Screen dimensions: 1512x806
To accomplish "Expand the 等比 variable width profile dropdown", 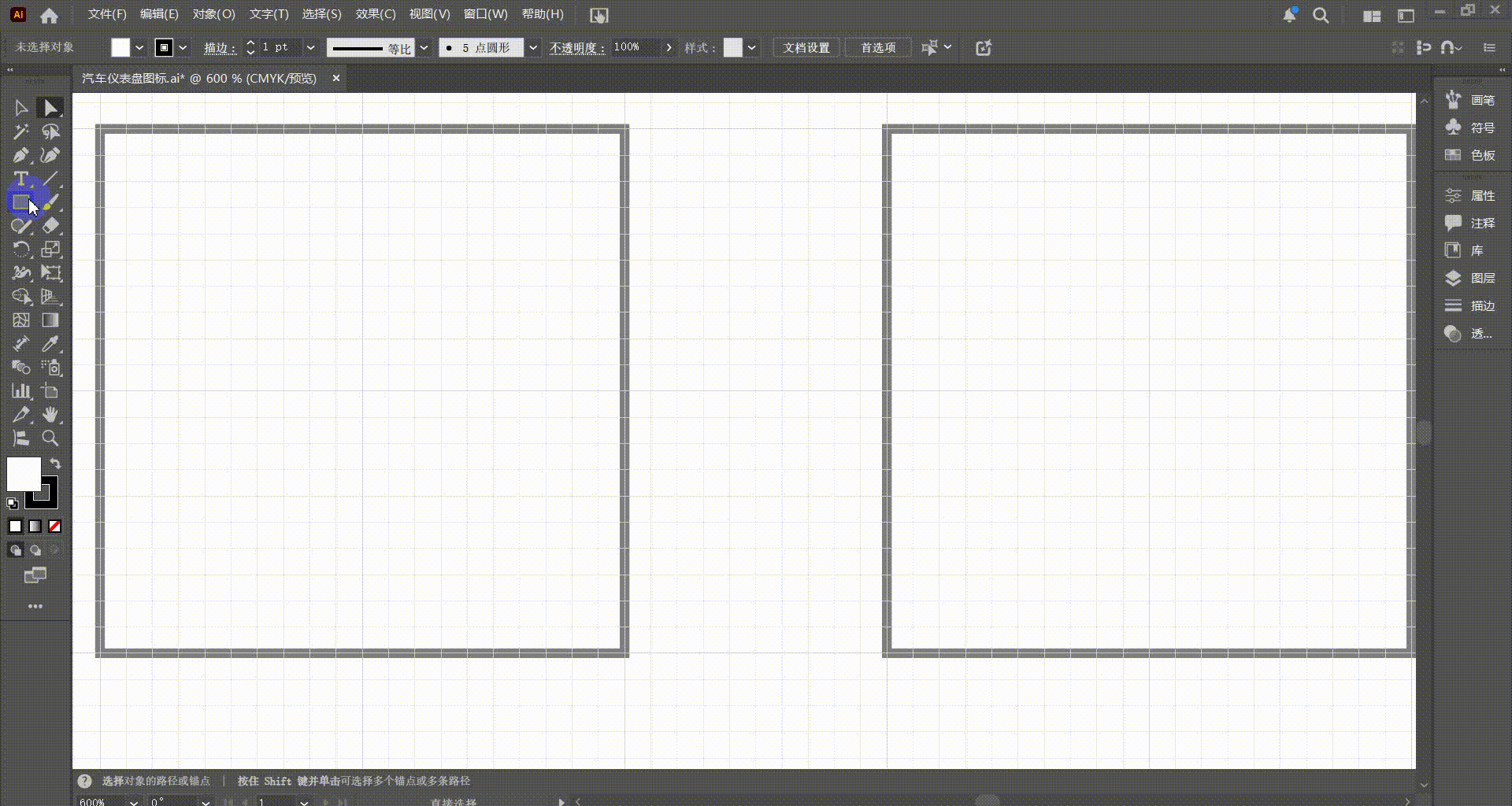I will [x=424, y=48].
